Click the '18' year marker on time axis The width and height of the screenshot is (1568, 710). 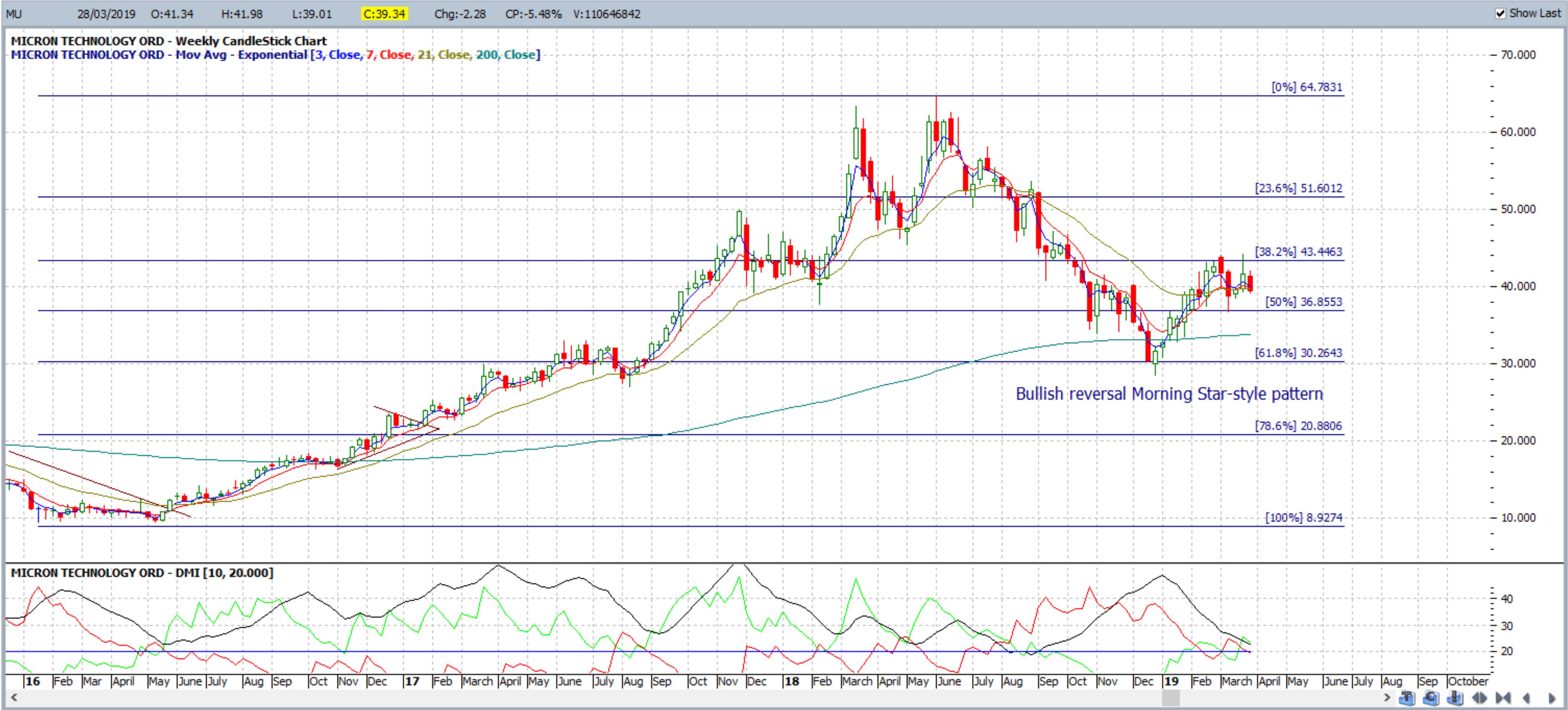coord(791,681)
